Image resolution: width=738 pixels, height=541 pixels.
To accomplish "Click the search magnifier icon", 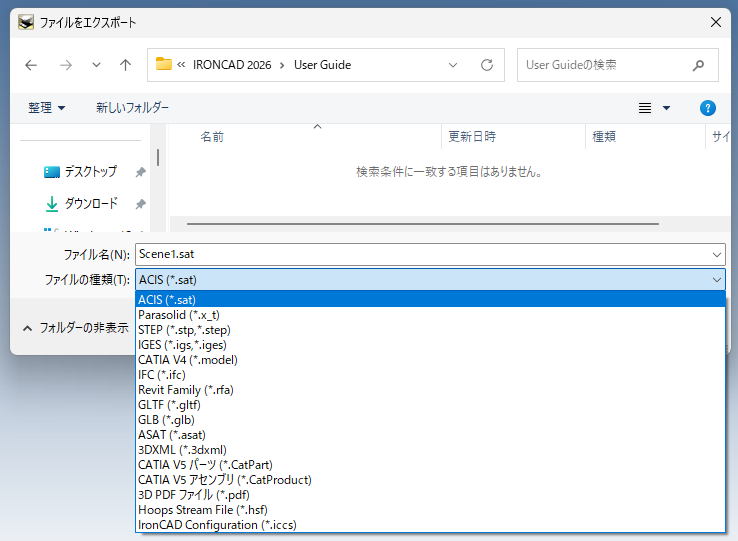I will point(698,65).
